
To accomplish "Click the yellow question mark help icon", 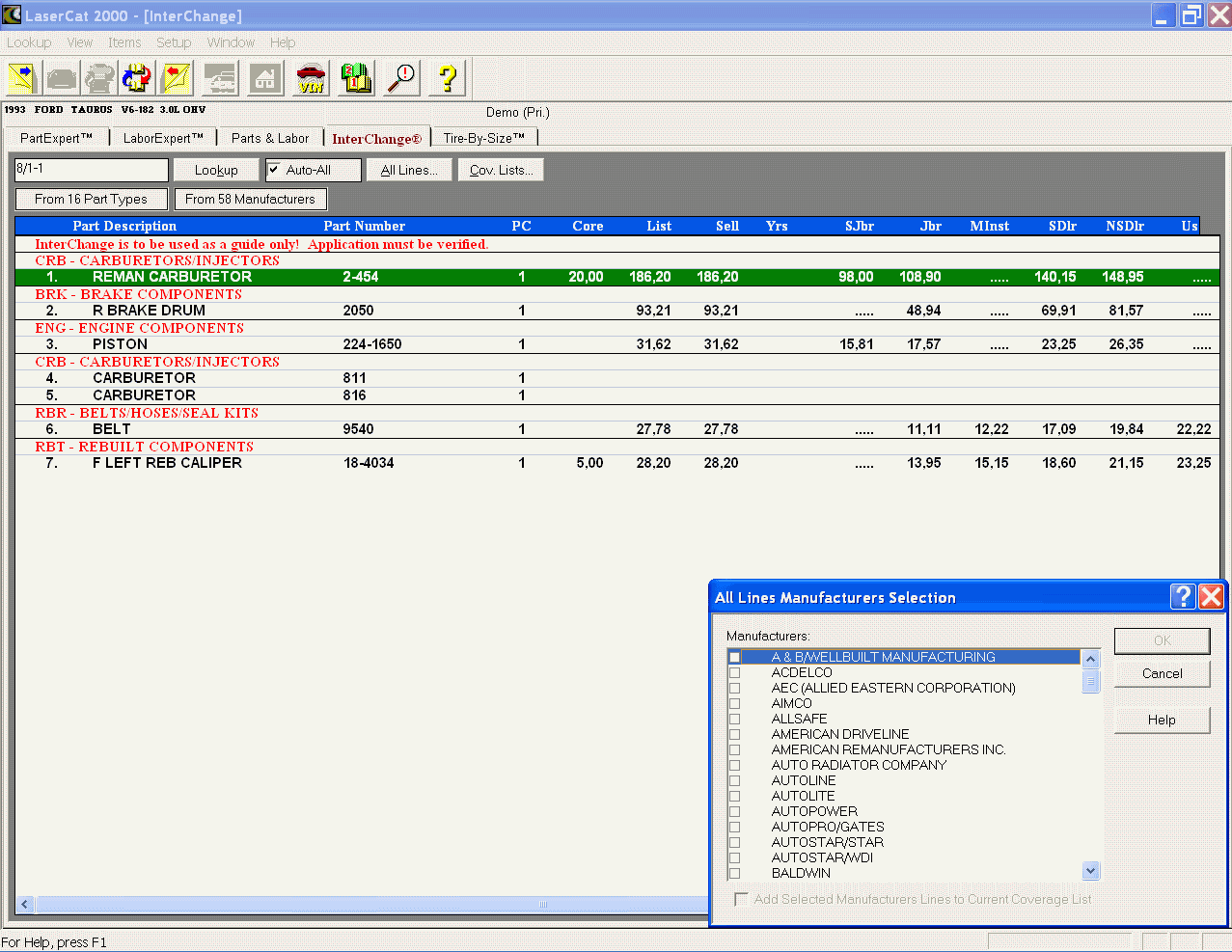I will [447, 78].
